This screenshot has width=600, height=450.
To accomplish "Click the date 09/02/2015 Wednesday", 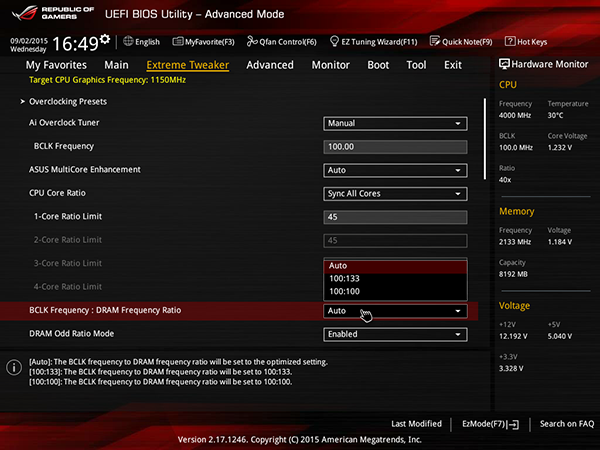I will (x=29, y=45).
